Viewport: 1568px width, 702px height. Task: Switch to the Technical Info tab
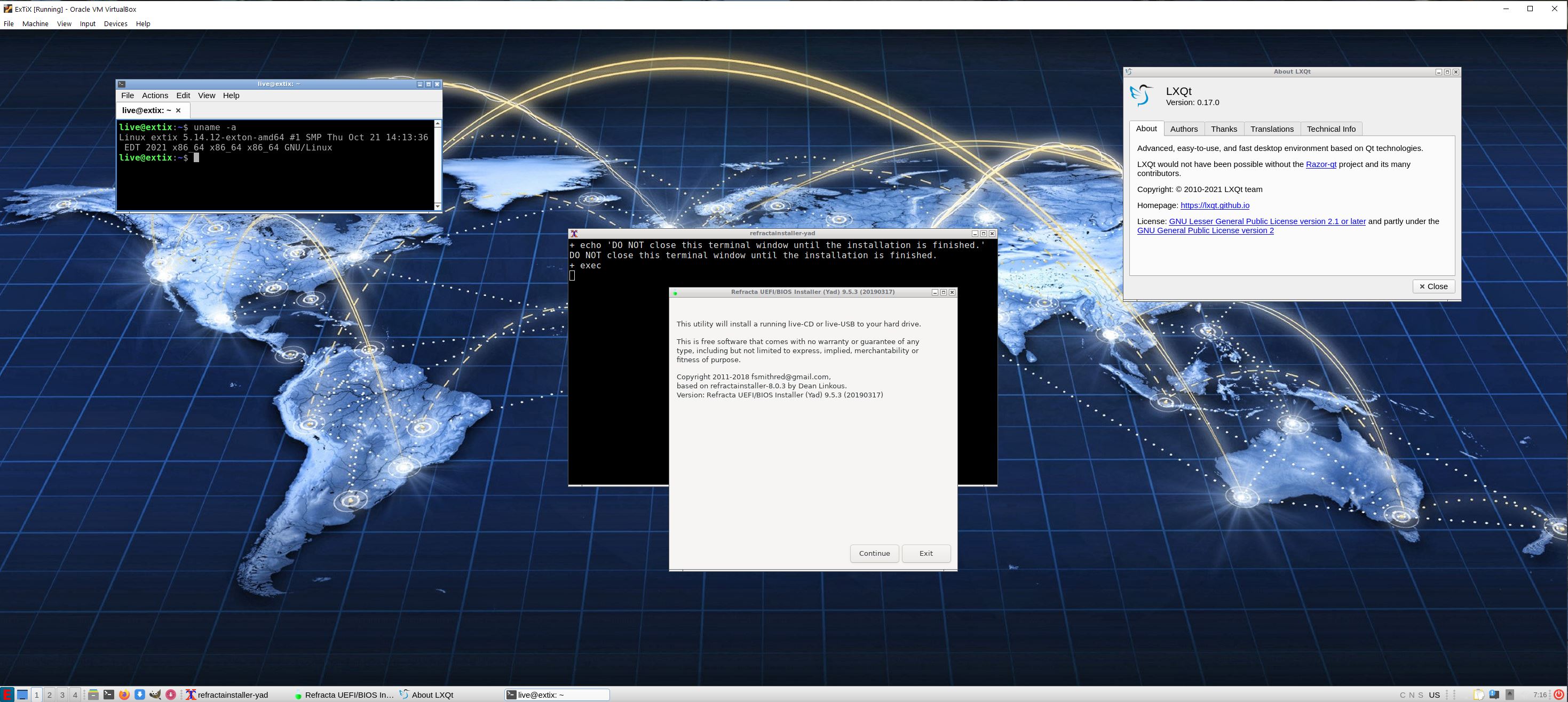tap(1331, 129)
